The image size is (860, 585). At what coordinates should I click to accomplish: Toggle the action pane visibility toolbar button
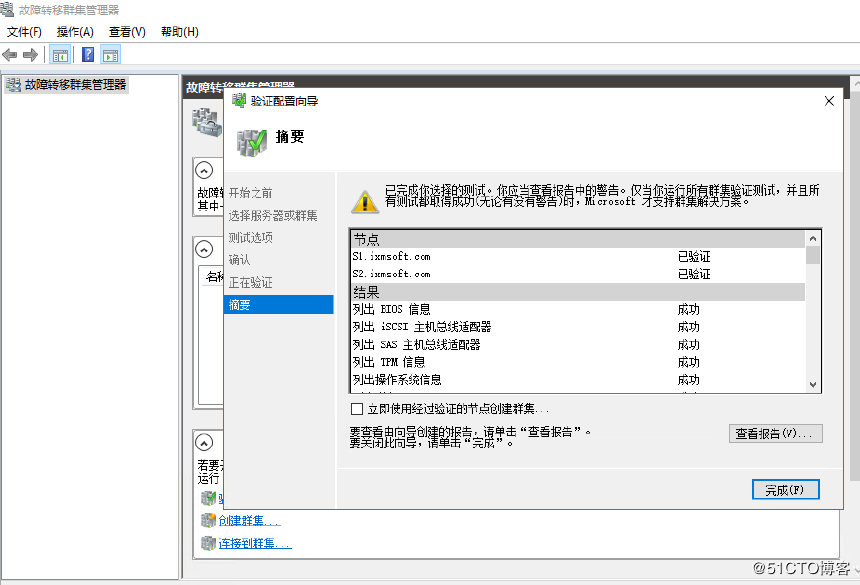pos(110,54)
